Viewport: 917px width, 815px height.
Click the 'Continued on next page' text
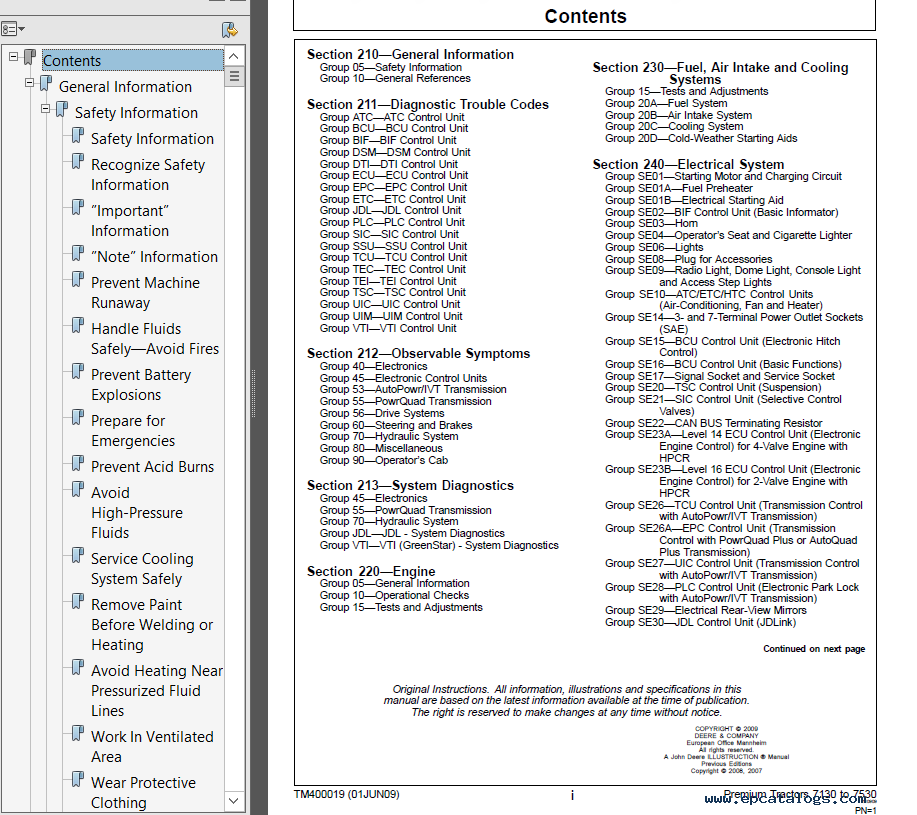click(814, 649)
